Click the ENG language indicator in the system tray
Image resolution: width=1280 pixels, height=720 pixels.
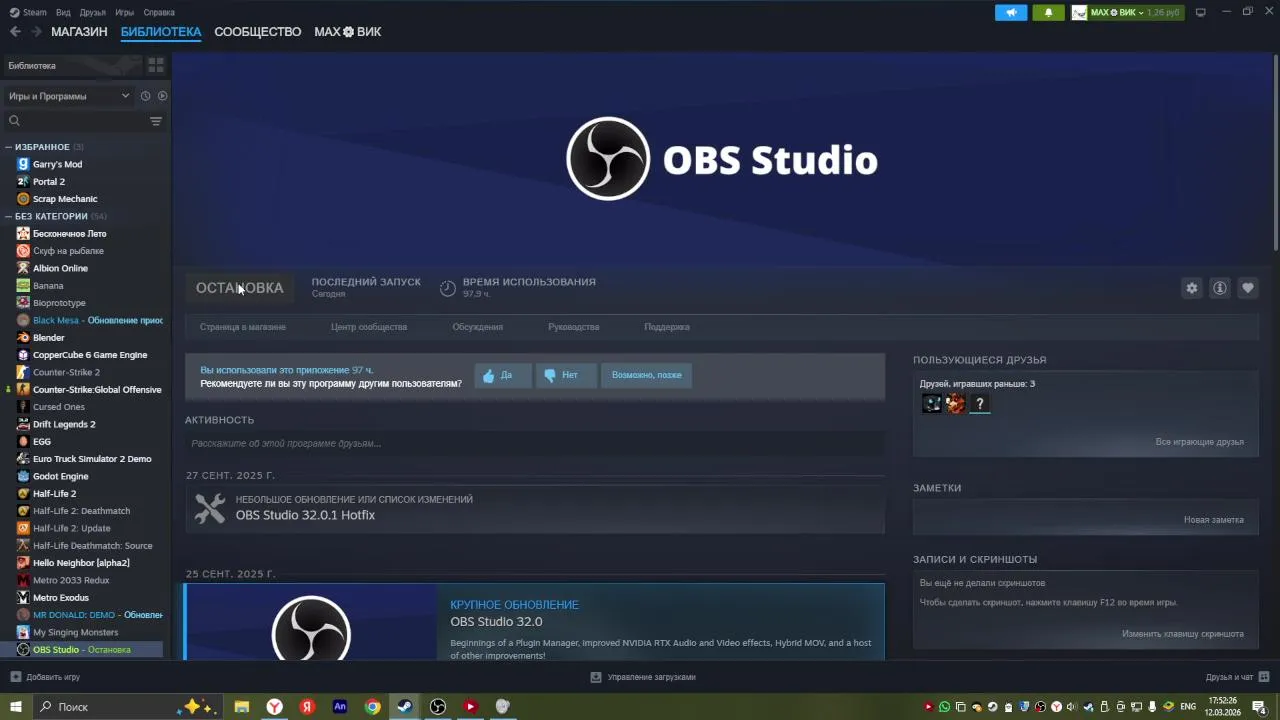point(1188,707)
